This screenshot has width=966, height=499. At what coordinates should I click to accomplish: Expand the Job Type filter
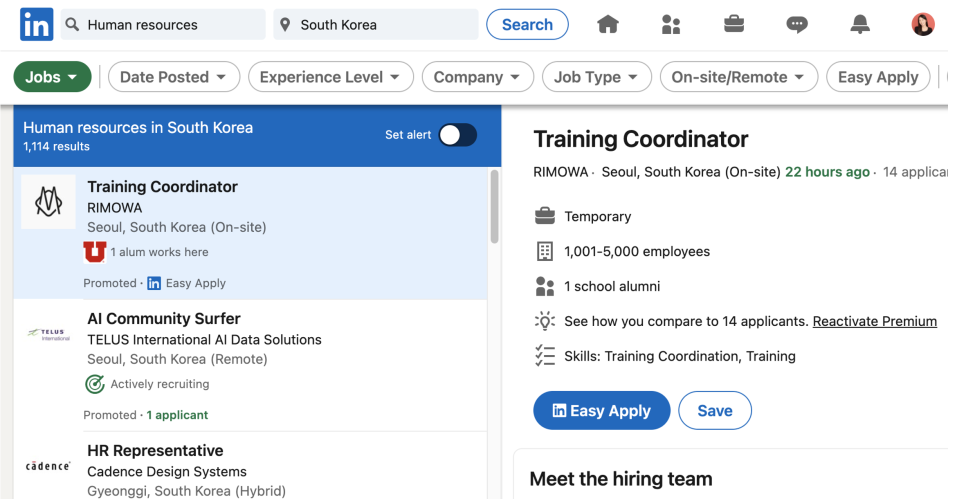(596, 77)
